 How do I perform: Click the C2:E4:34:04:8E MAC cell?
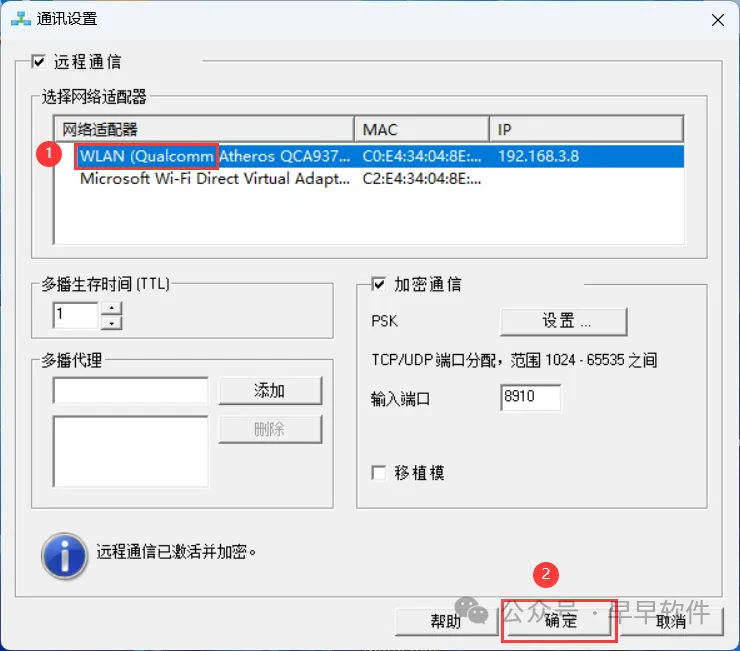[422, 179]
